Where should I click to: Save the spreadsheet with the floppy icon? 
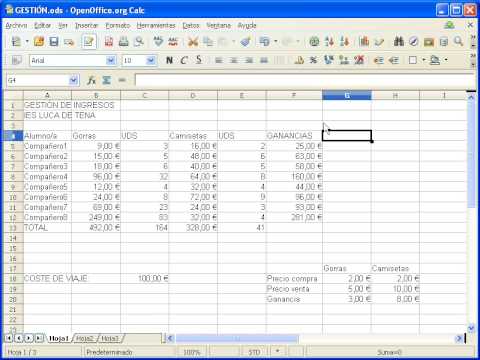coord(54,42)
